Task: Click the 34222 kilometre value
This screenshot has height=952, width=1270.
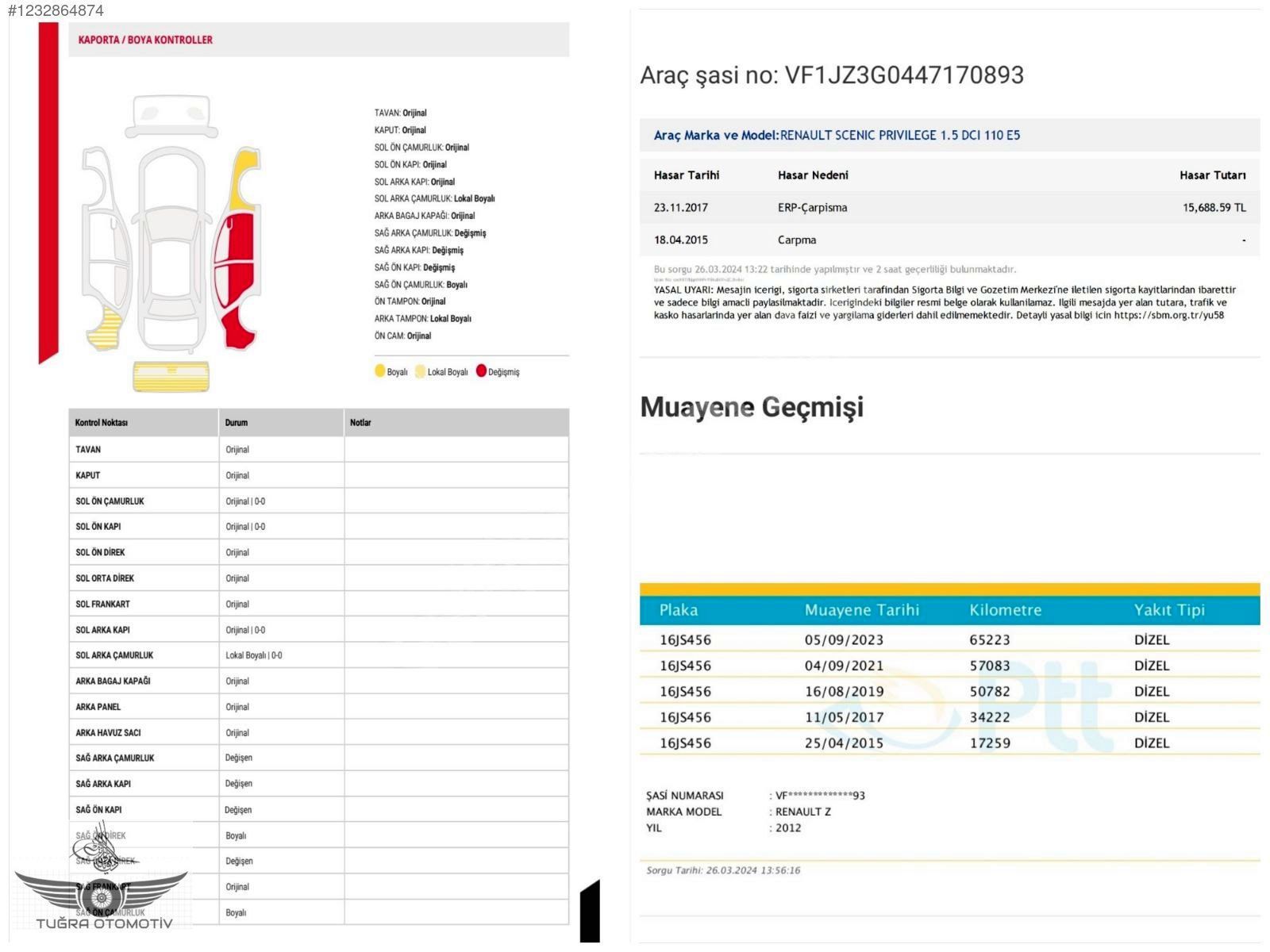Action: tap(990, 717)
